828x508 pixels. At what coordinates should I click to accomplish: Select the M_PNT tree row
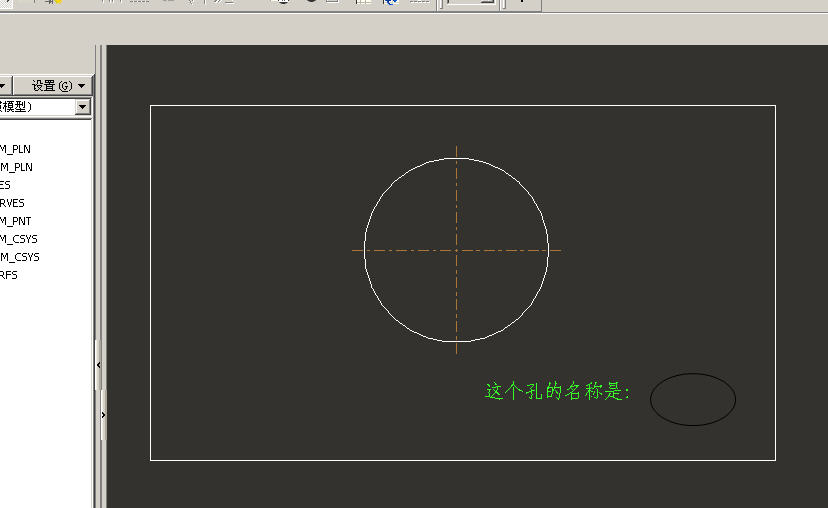(x=15, y=221)
